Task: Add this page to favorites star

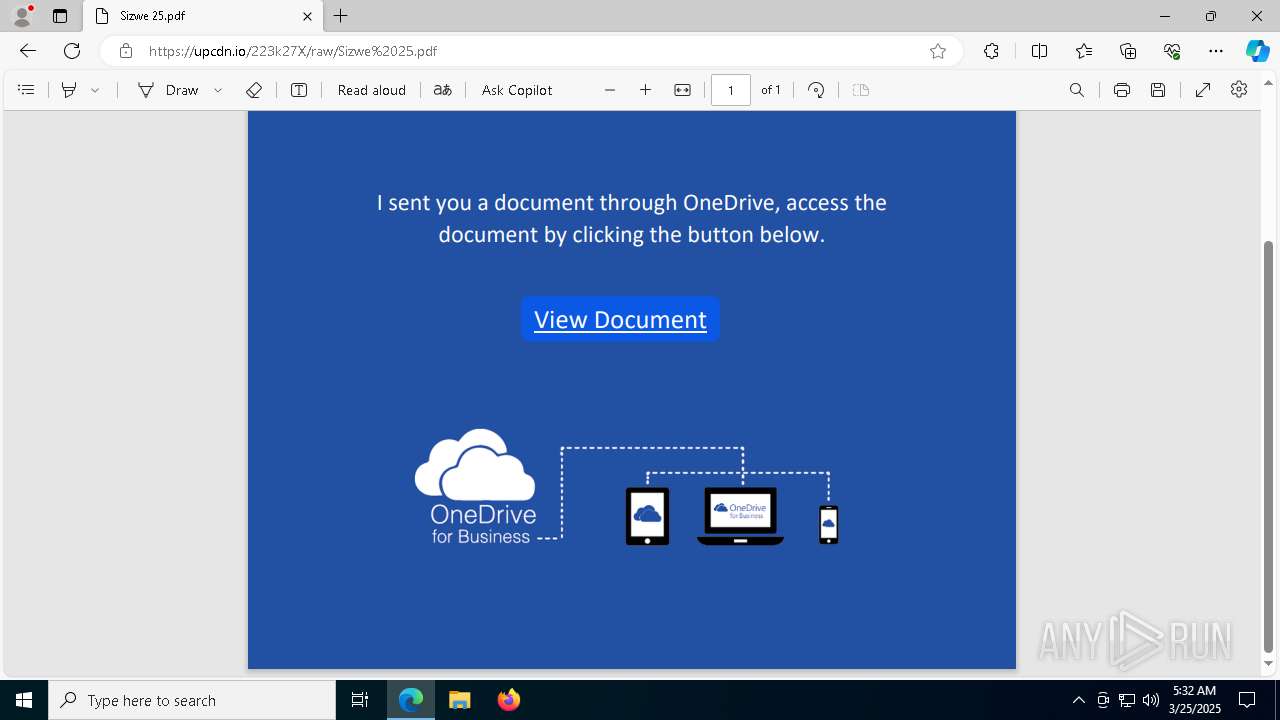Action: click(x=938, y=51)
